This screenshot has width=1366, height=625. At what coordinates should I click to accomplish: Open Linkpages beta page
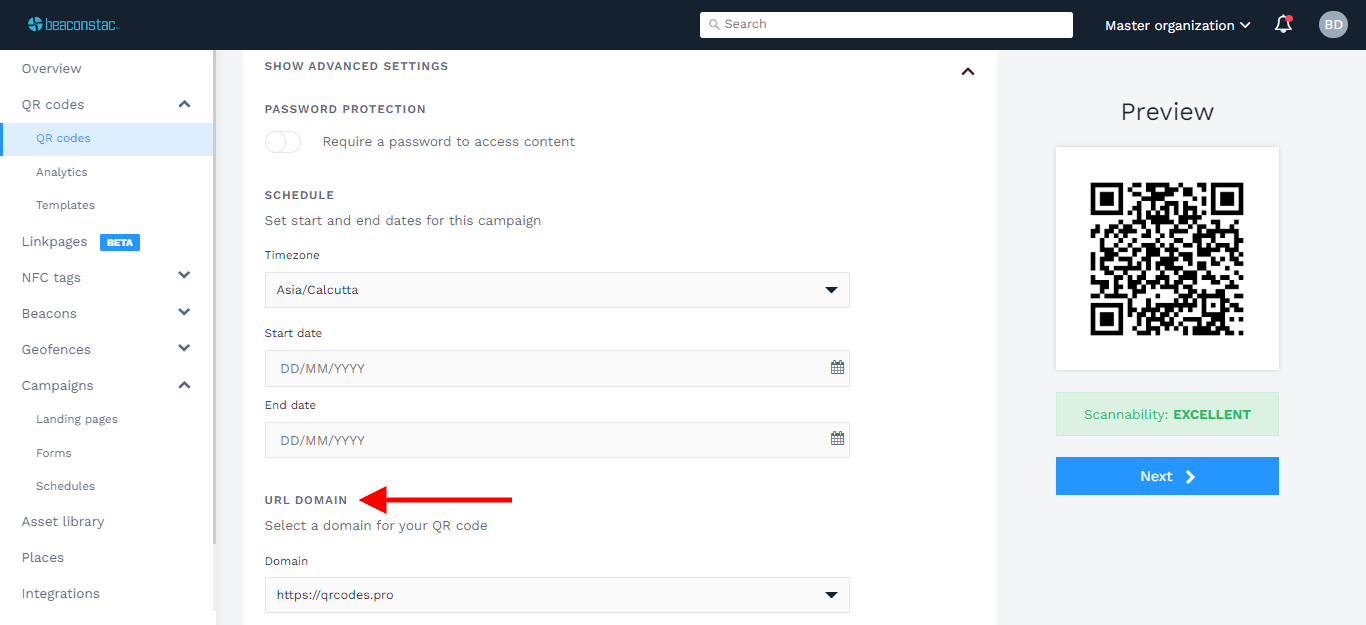(x=55, y=242)
